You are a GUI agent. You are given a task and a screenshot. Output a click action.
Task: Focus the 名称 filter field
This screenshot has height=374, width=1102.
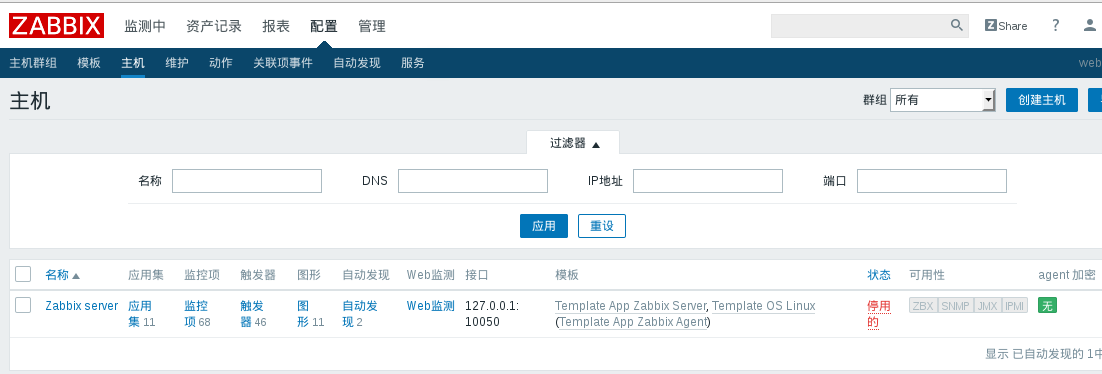247,181
